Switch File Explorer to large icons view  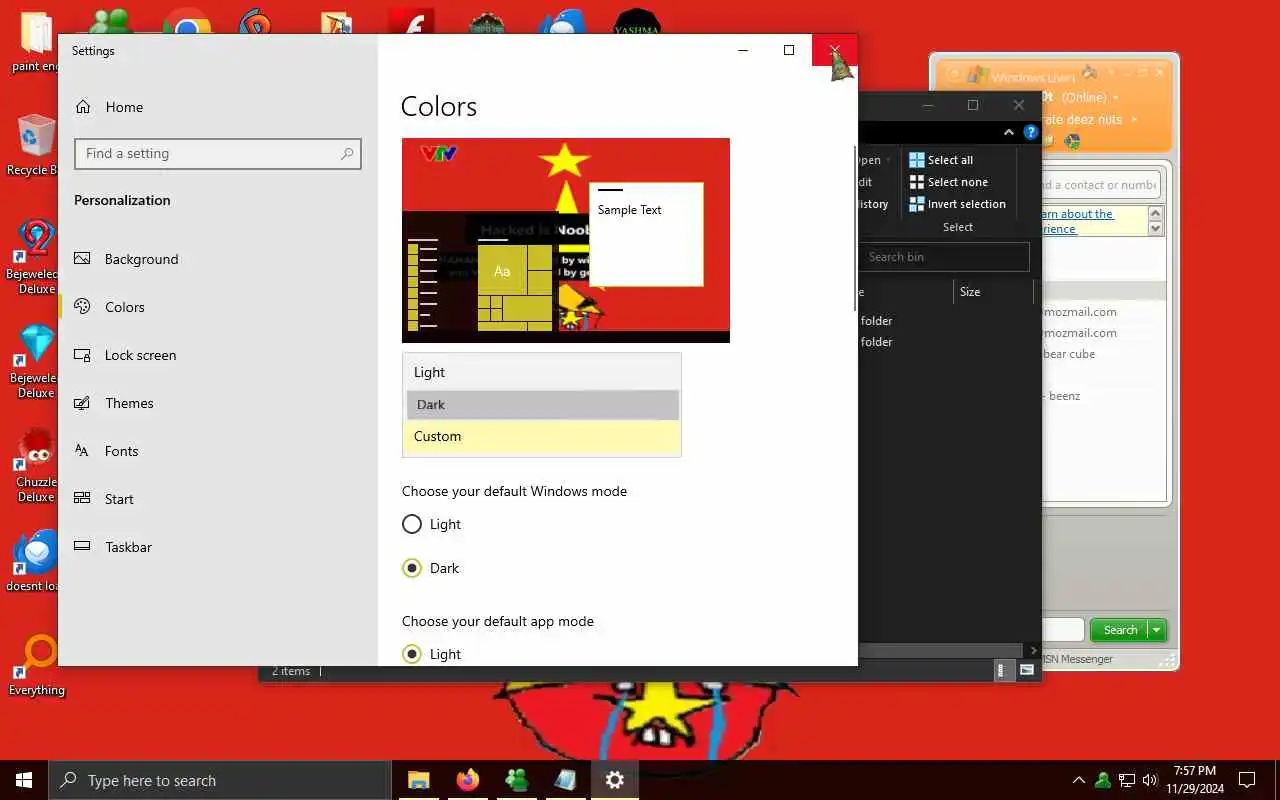pos(1027,671)
